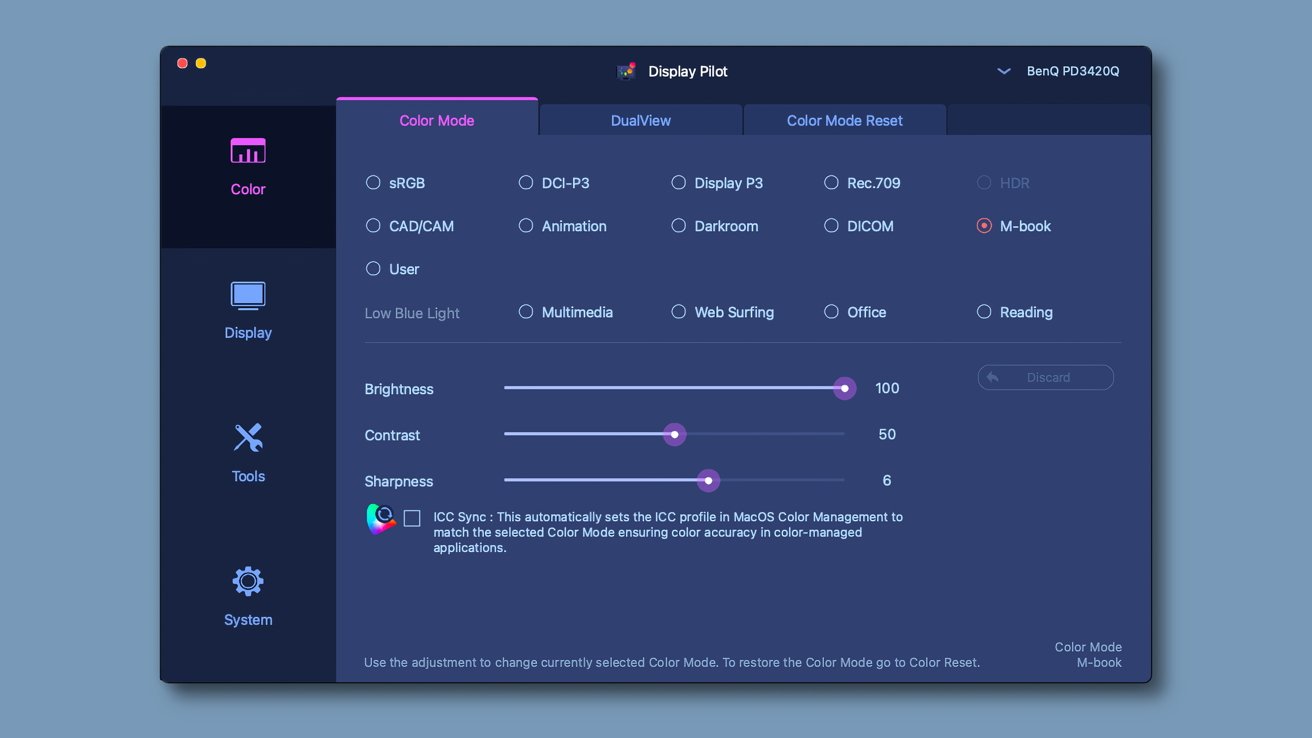This screenshot has width=1312, height=738.
Task: Choose Reading low blue light mode
Action: pos(984,312)
